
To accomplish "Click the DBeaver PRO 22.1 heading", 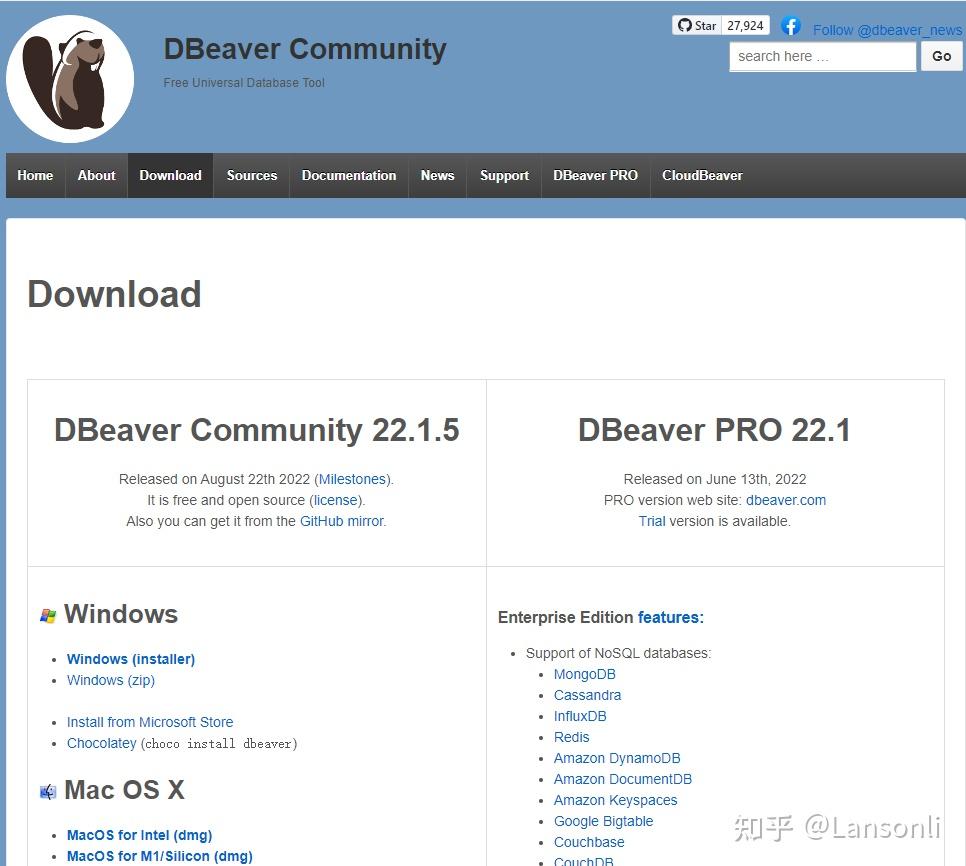I will [x=714, y=430].
